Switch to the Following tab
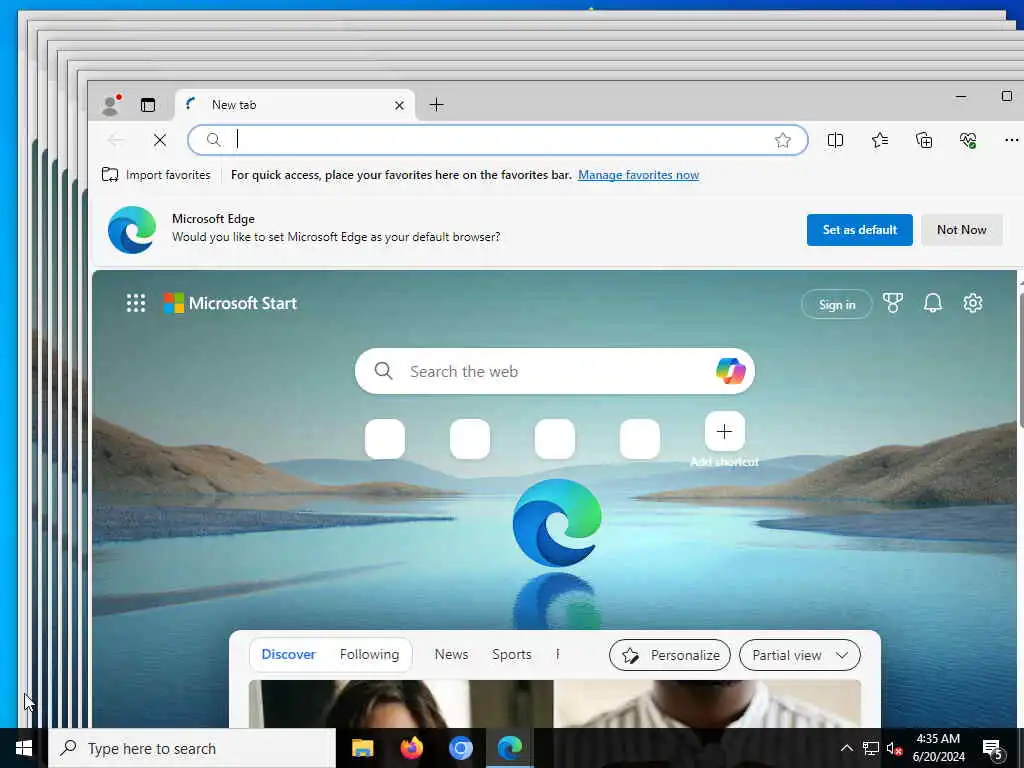This screenshot has height=768, width=1024. click(x=369, y=654)
